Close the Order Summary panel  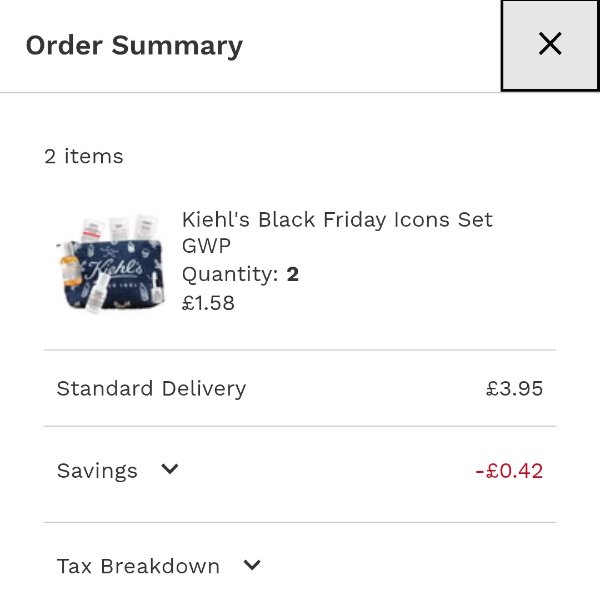tap(549, 44)
